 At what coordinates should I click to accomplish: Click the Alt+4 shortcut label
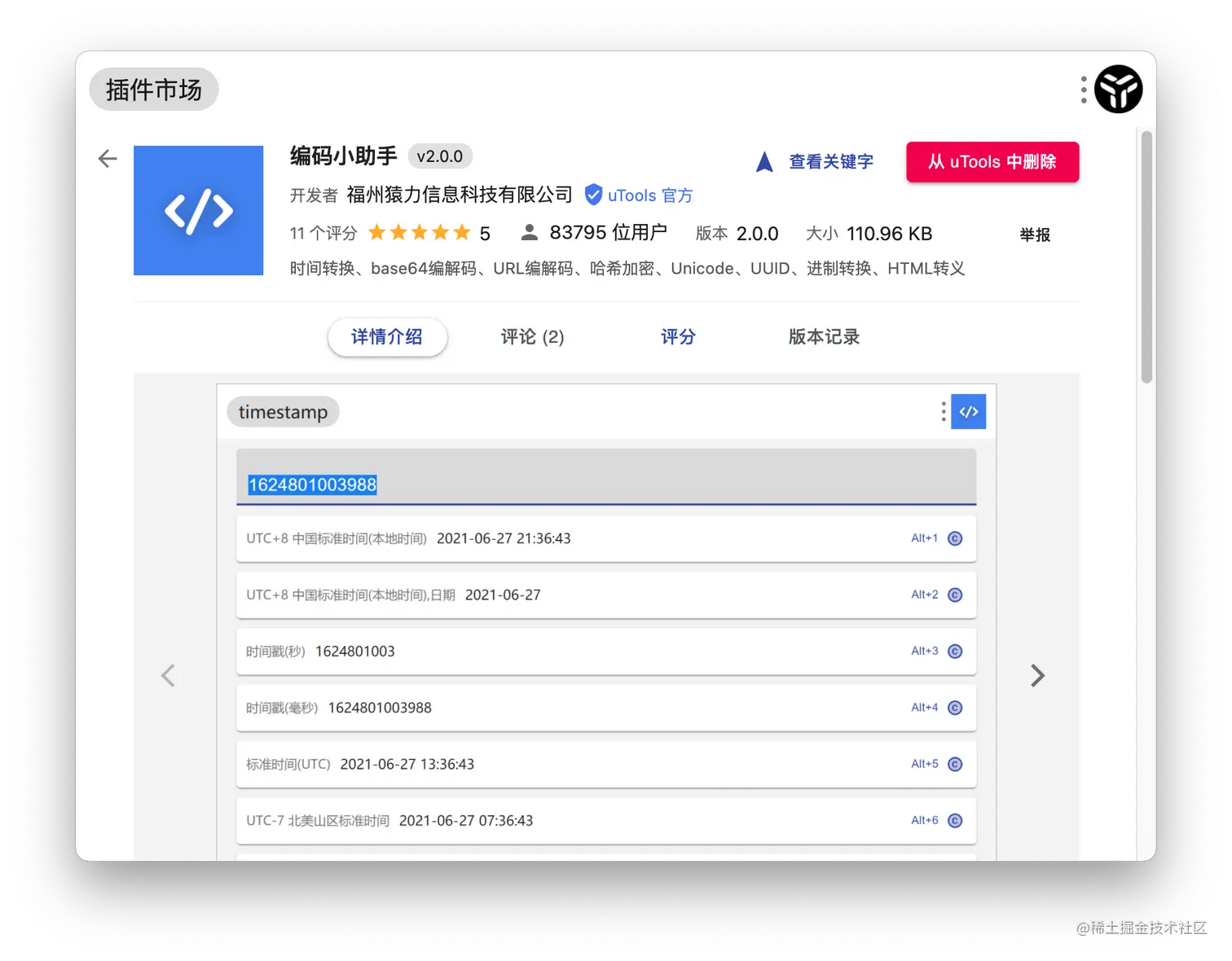point(924,708)
